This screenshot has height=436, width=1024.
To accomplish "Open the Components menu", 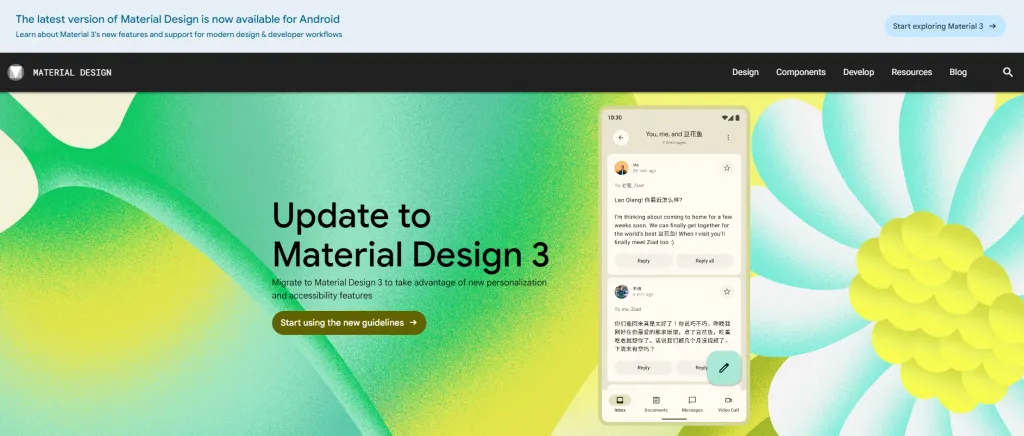I will [x=801, y=72].
